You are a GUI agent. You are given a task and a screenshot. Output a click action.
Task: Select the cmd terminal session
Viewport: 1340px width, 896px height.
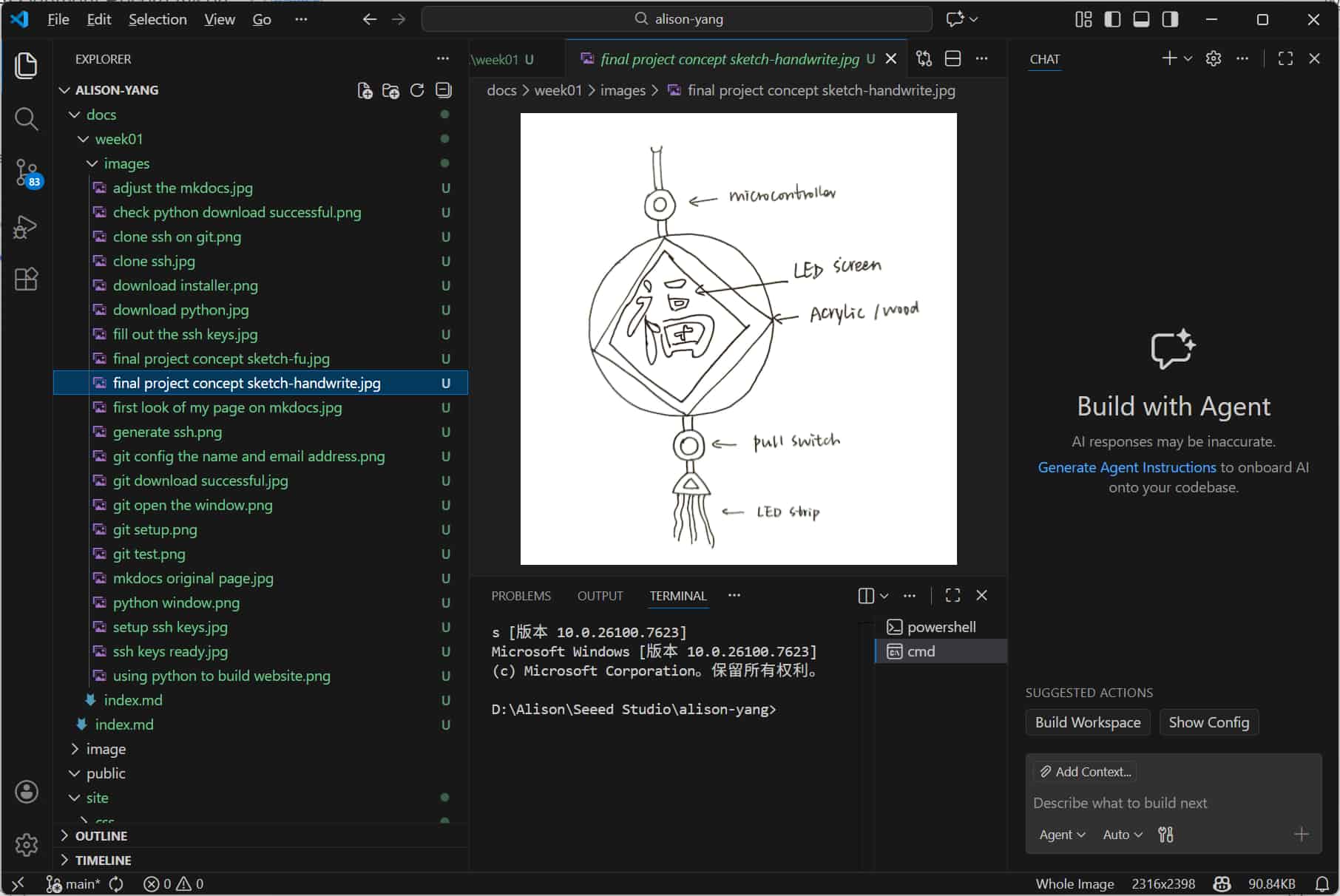tap(919, 651)
